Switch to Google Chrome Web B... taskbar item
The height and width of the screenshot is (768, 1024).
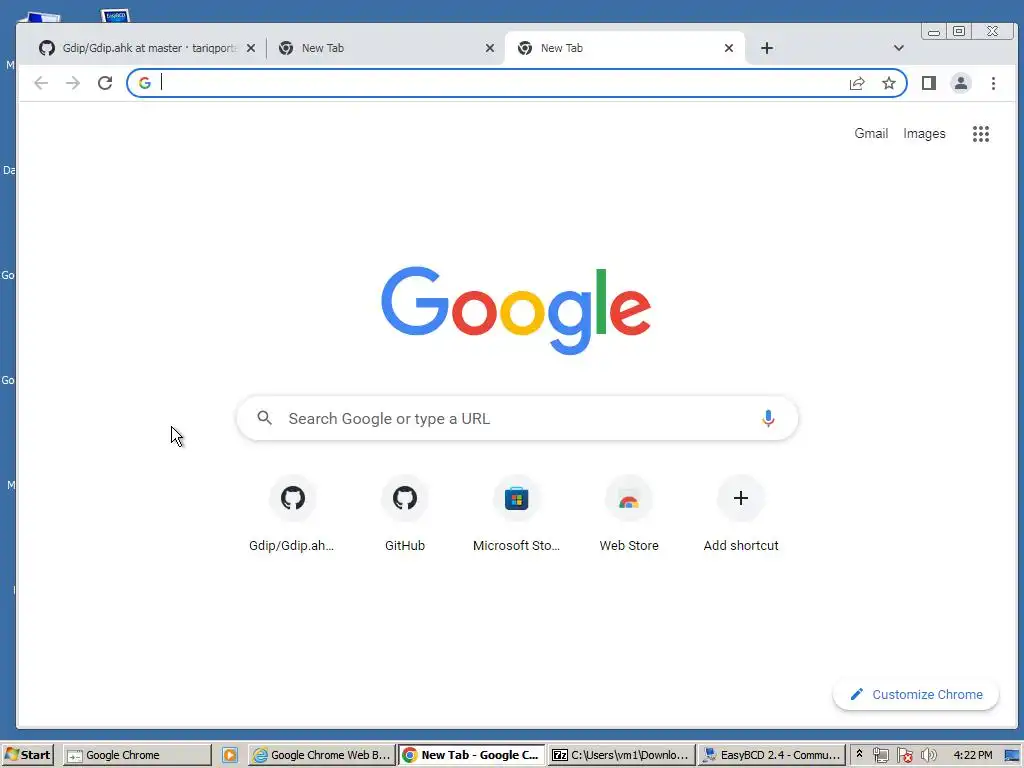[322, 755]
